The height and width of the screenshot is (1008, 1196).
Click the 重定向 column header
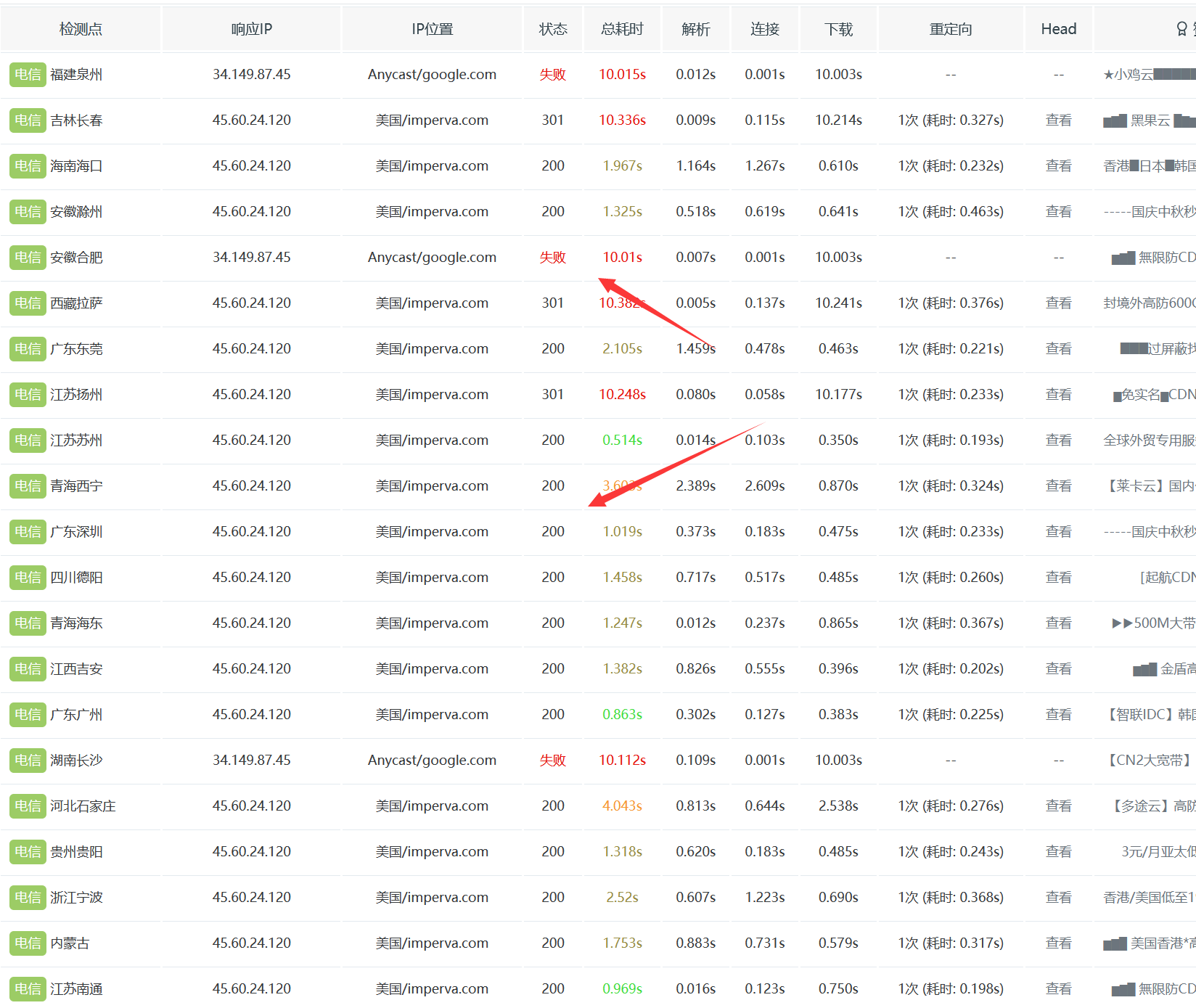click(x=951, y=29)
